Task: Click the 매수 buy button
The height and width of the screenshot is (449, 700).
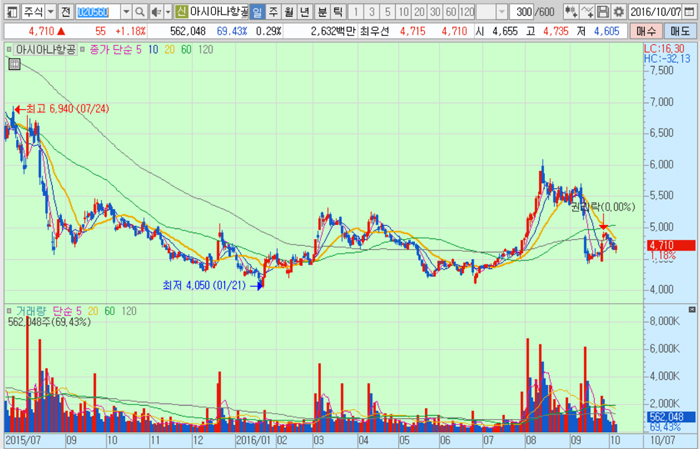Action: (x=646, y=32)
